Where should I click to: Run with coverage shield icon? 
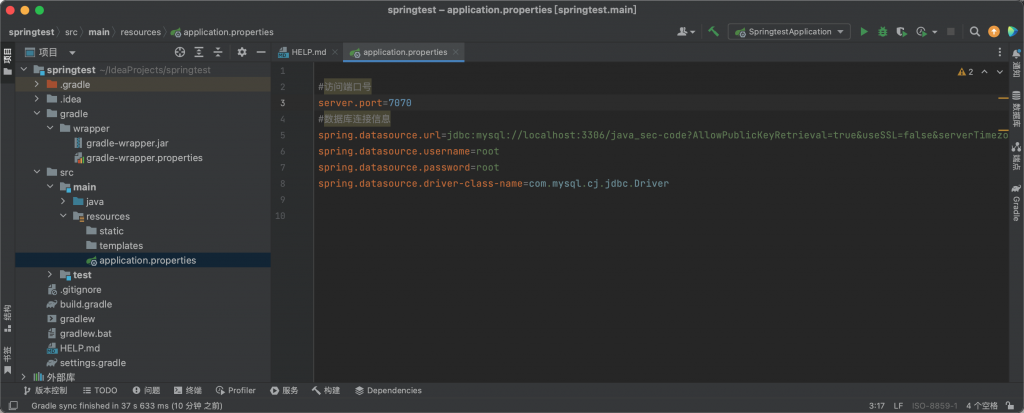[x=901, y=31]
